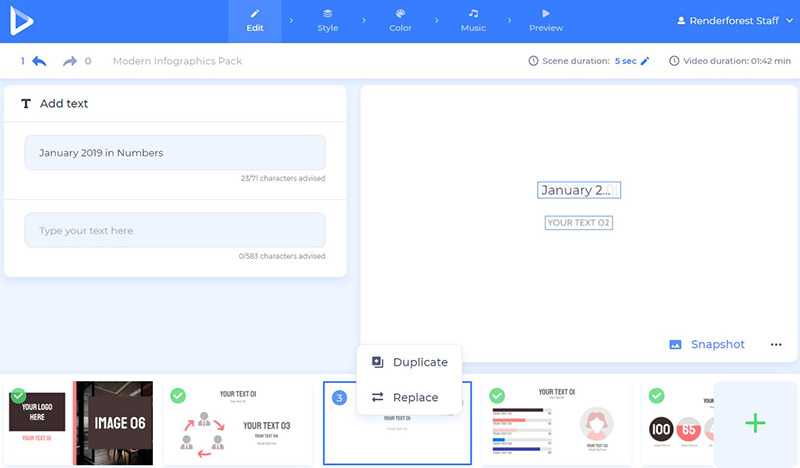Click the green plus add scene button
The height and width of the screenshot is (468, 800).
755,424
